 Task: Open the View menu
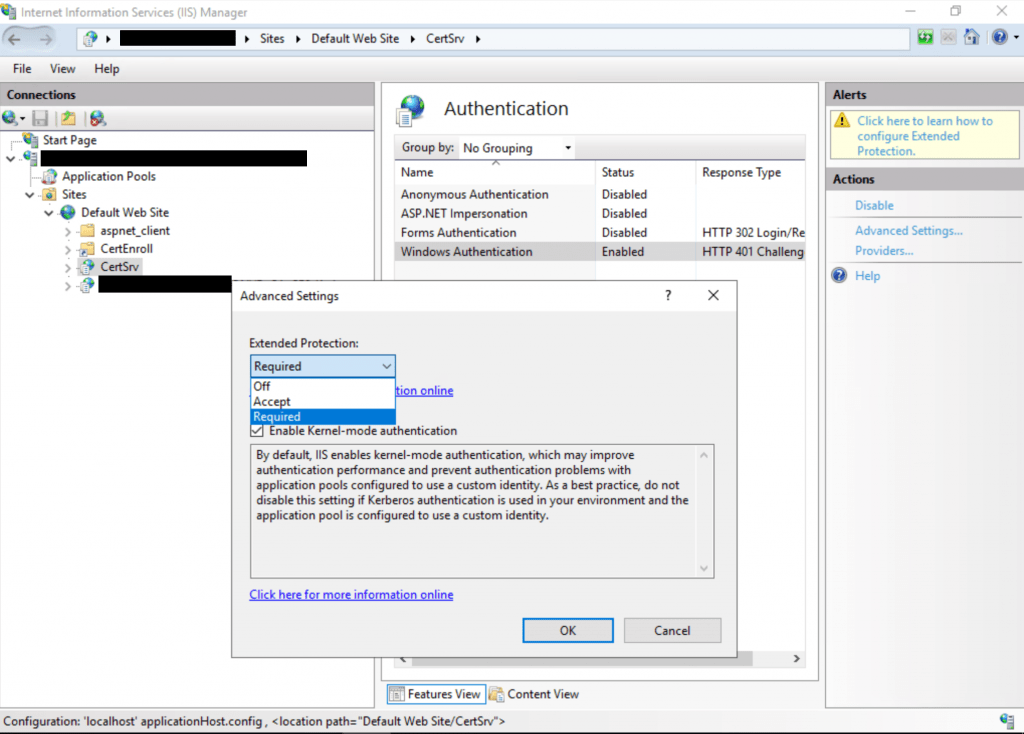pos(63,69)
